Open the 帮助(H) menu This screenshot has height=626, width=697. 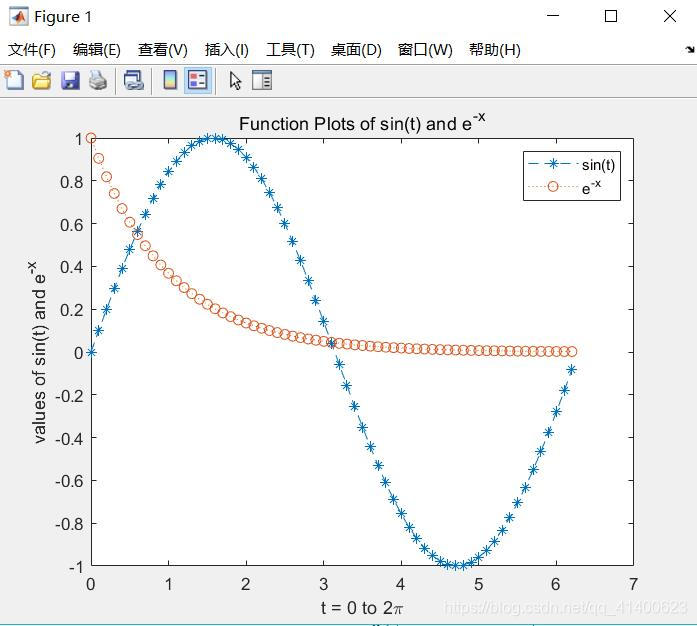tap(494, 50)
